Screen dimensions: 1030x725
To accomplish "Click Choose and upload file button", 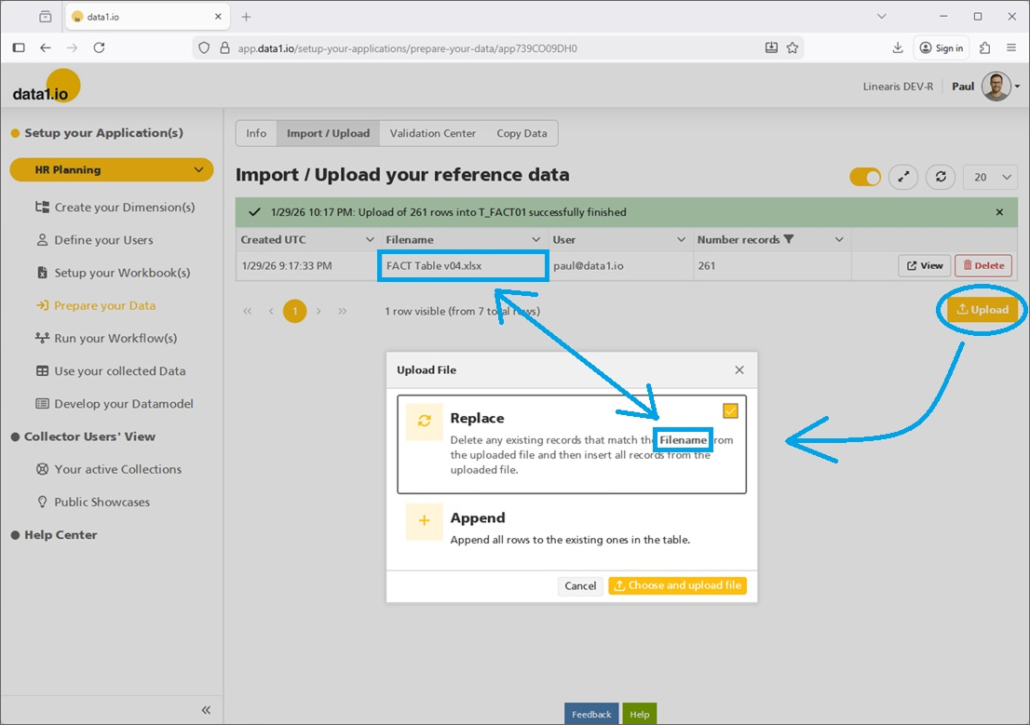I will tap(677, 586).
